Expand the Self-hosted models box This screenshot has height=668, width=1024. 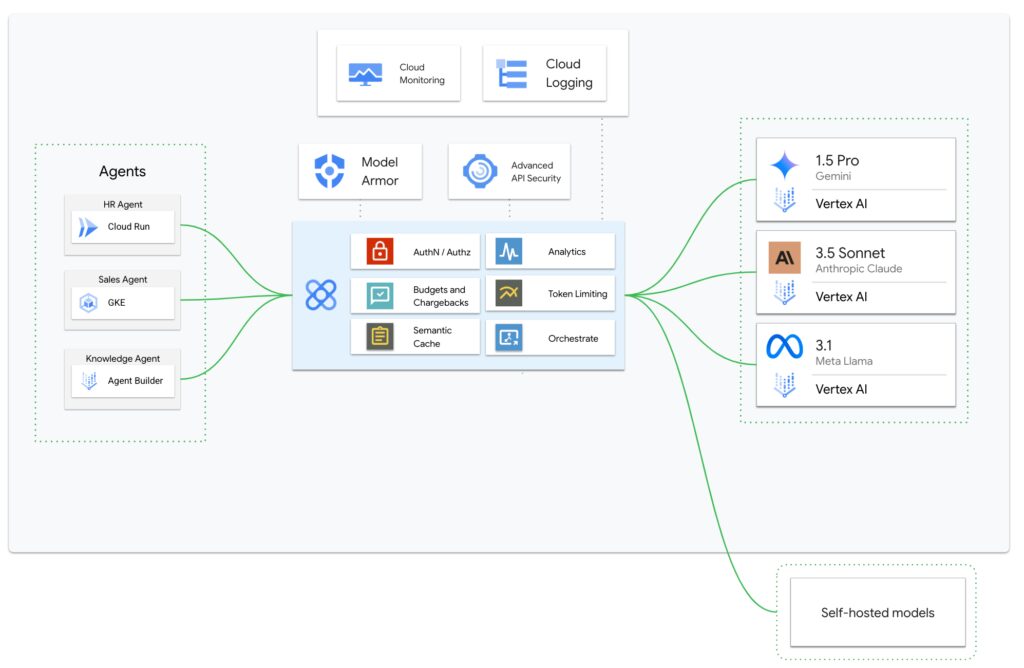point(876,611)
